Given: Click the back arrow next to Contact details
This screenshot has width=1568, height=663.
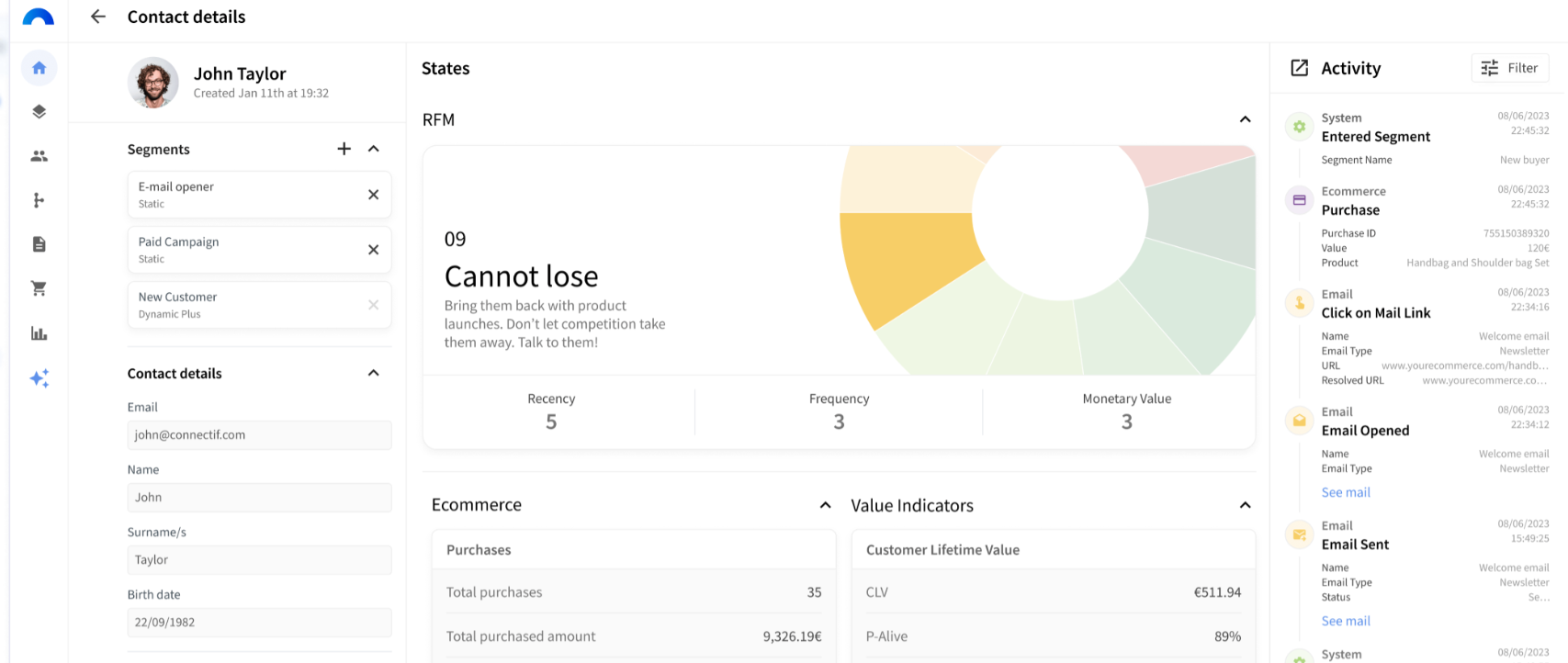Looking at the screenshot, I should [98, 17].
